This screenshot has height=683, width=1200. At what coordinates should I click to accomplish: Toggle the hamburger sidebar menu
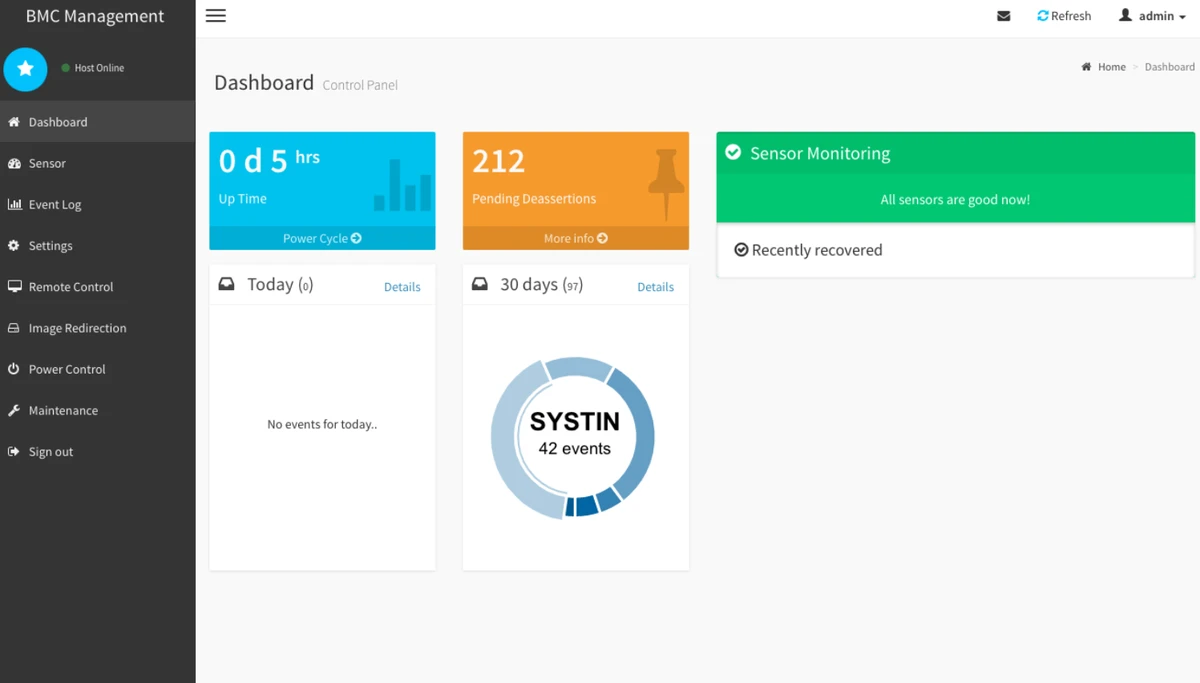215,16
